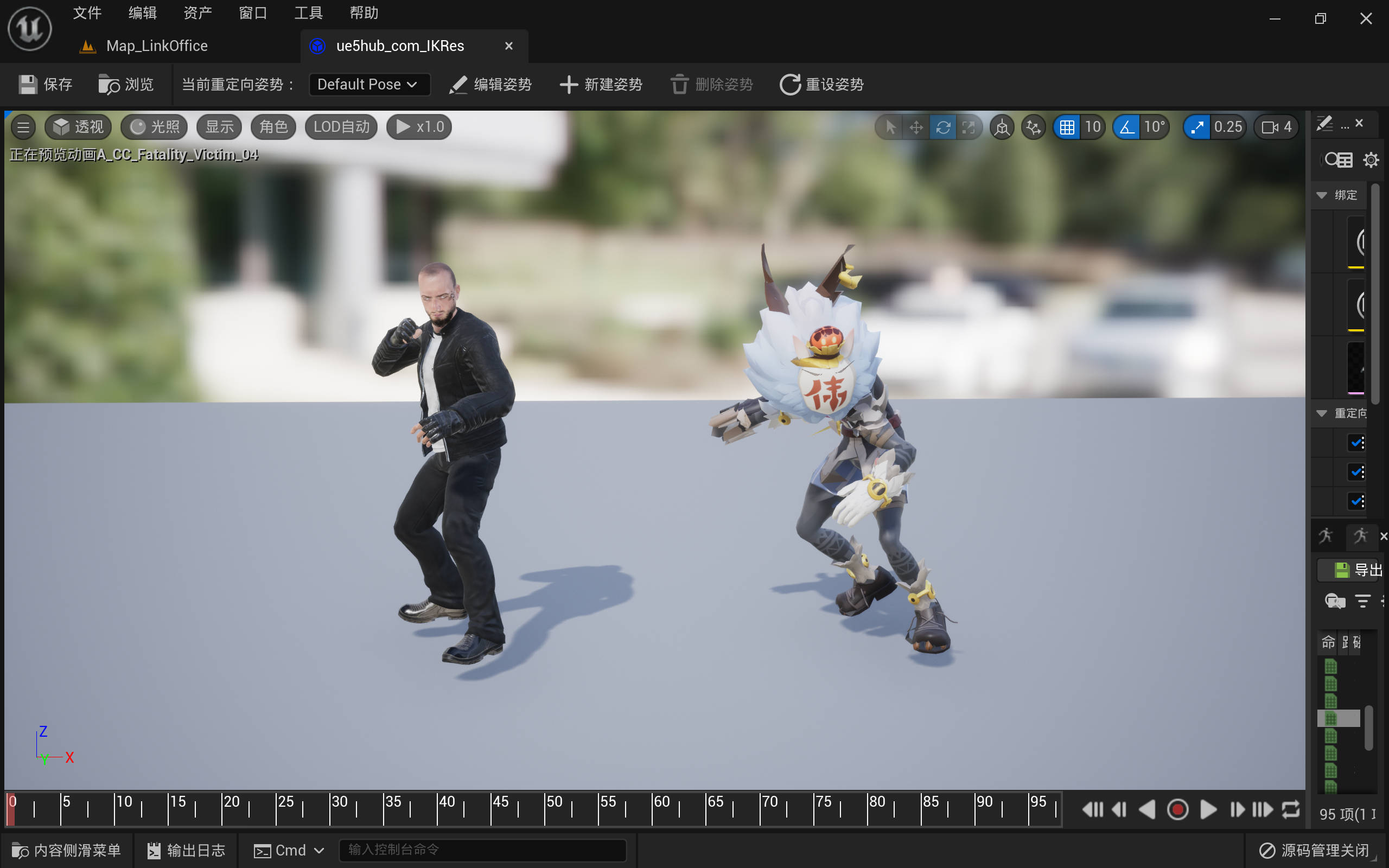Screen dimensions: 1389x868
Task: Click the console command input field
Action: (482, 850)
